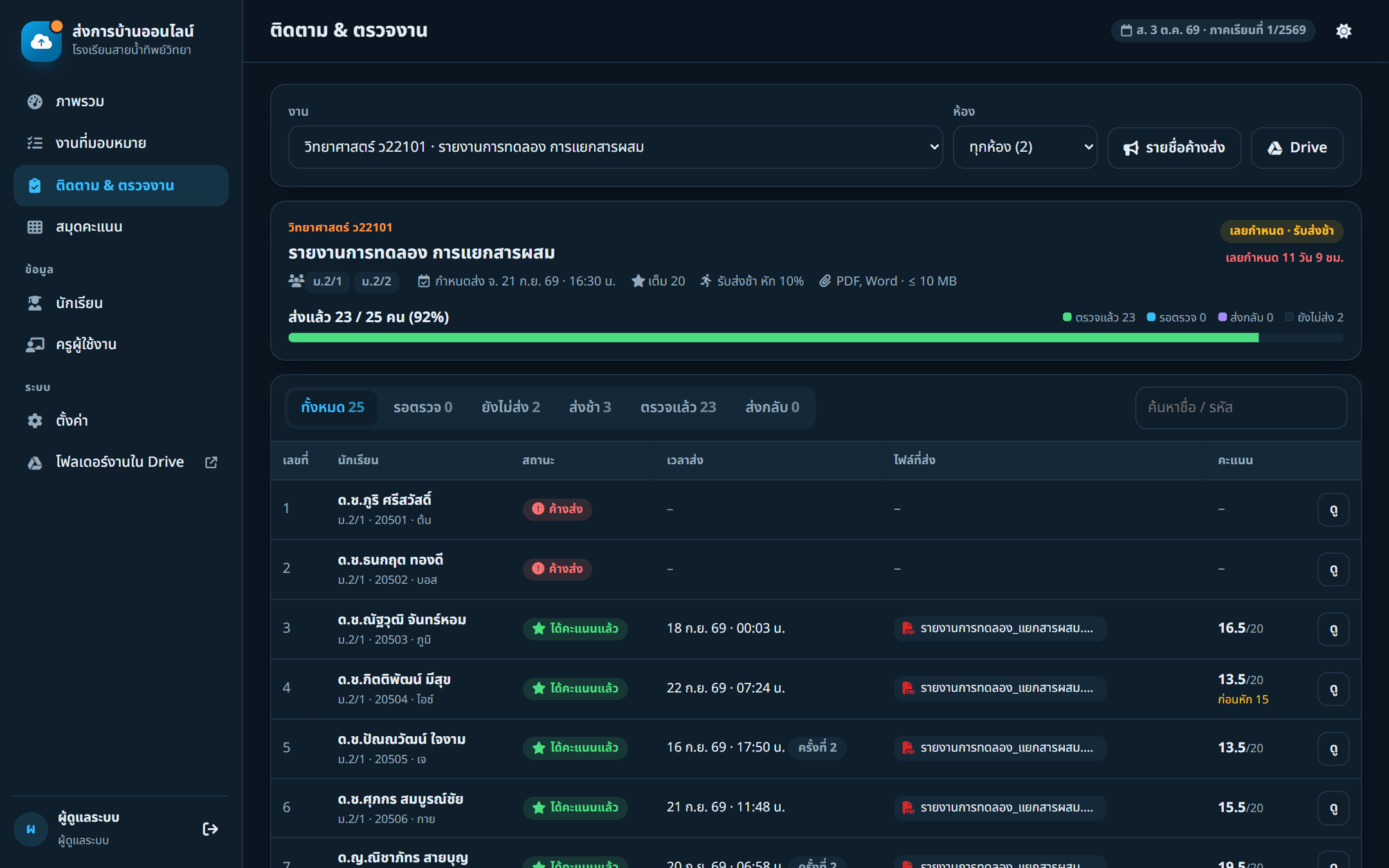Viewport: 1389px width, 868px height.
Task: Click the purple ส่งกลับ 0 legend swatch
Action: 1222,317
